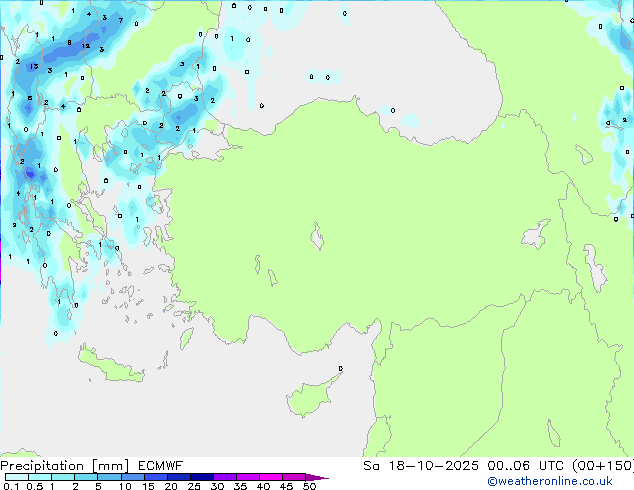
Task: Click the map precipitation value '12'
Action: point(86,46)
